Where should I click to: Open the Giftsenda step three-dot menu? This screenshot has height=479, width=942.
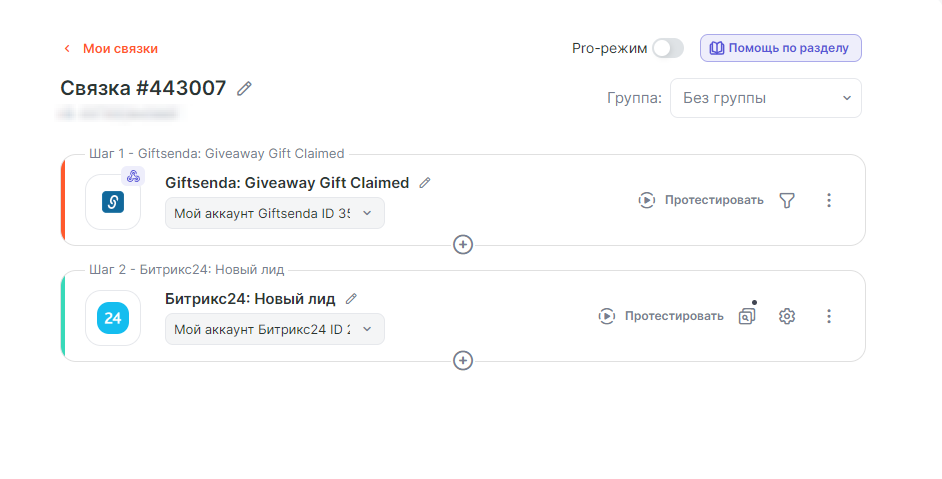[828, 200]
